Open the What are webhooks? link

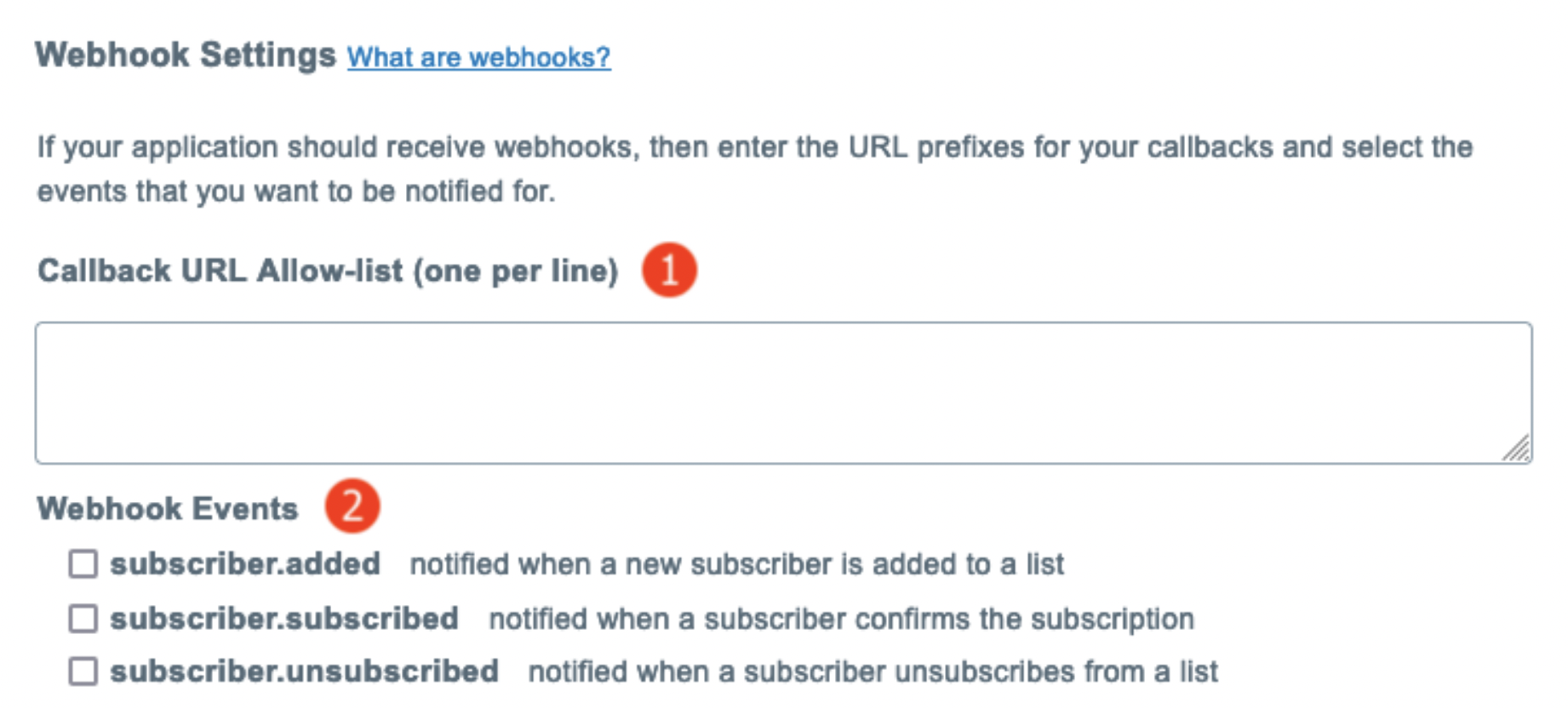(478, 58)
